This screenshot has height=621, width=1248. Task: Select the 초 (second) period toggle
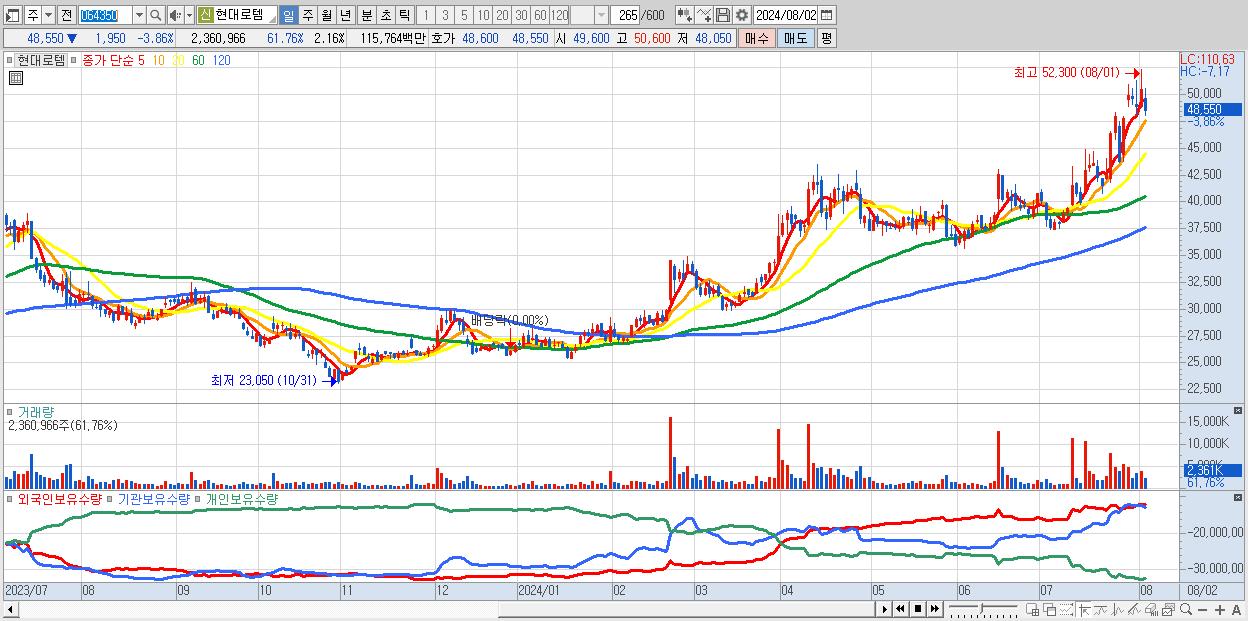[x=385, y=15]
